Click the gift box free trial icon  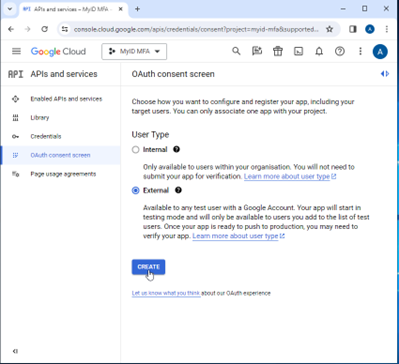click(277, 51)
